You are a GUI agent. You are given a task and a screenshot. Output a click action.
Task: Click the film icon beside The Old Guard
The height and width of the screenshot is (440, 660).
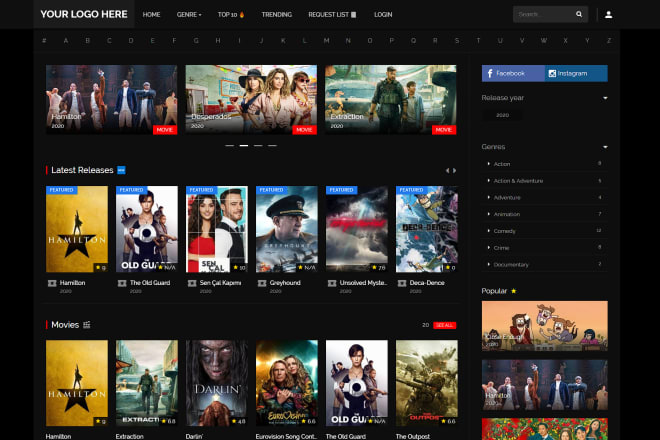(122, 283)
